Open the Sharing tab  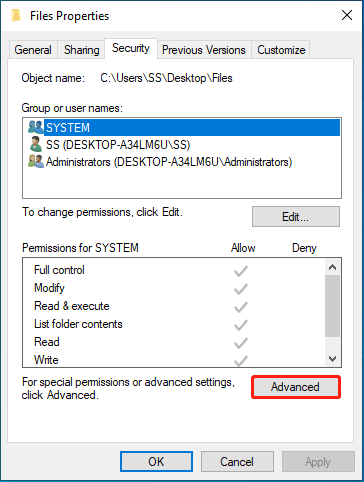tap(82, 50)
